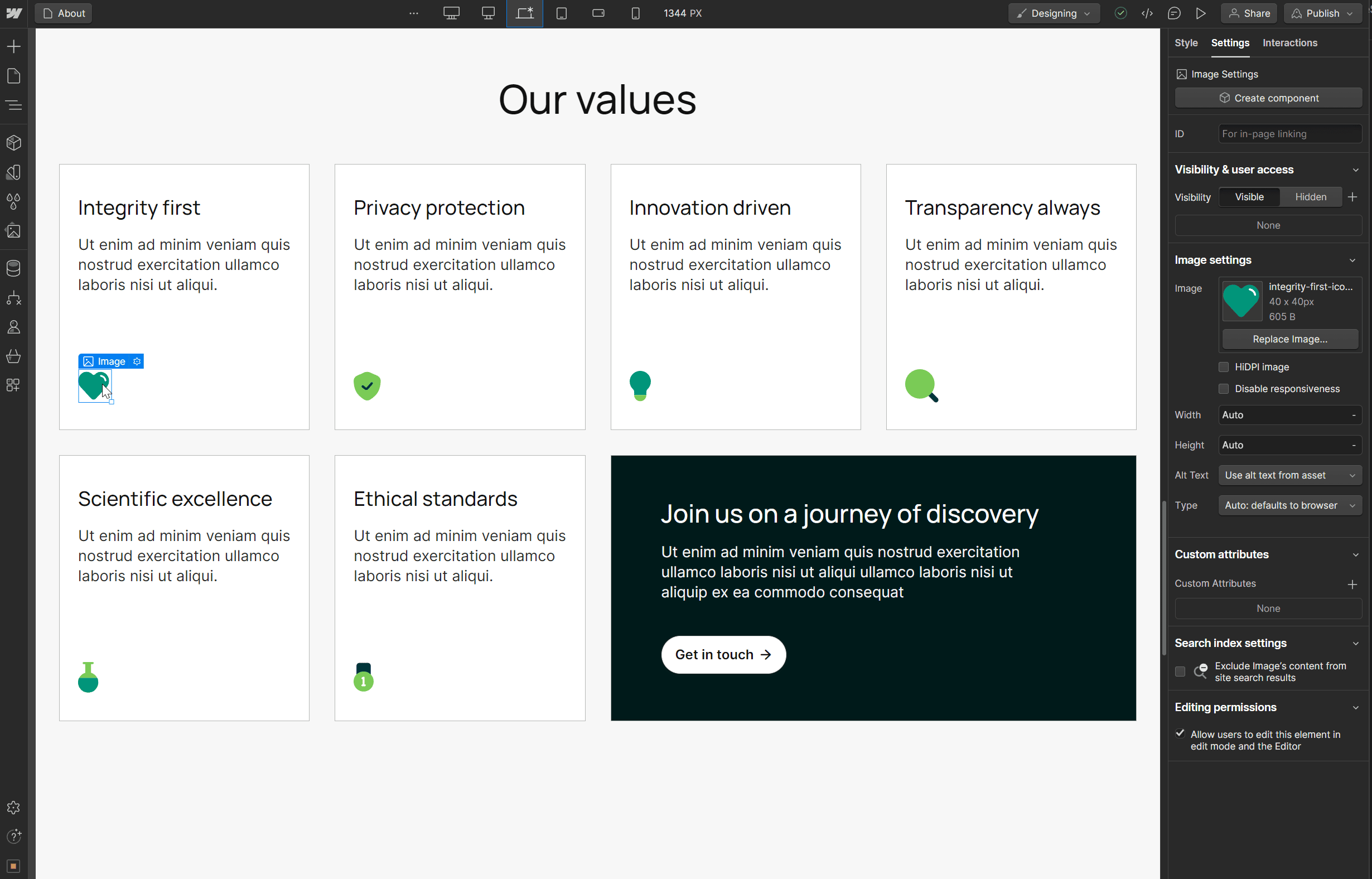Image resolution: width=1372 pixels, height=879 pixels.
Task: Switch to the mobile landscape breakpoint
Action: 598,13
